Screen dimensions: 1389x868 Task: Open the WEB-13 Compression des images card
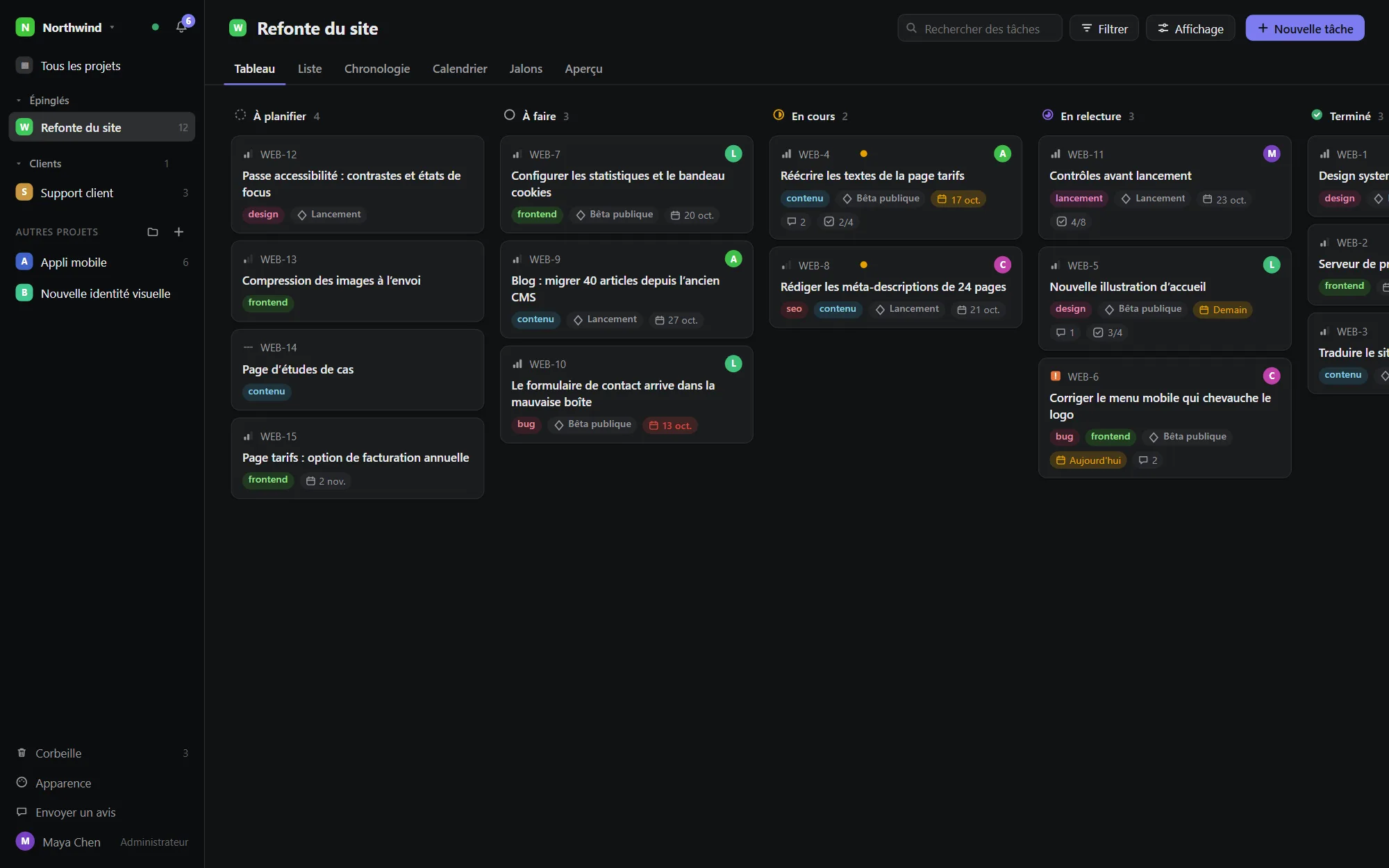tap(358, 281)
